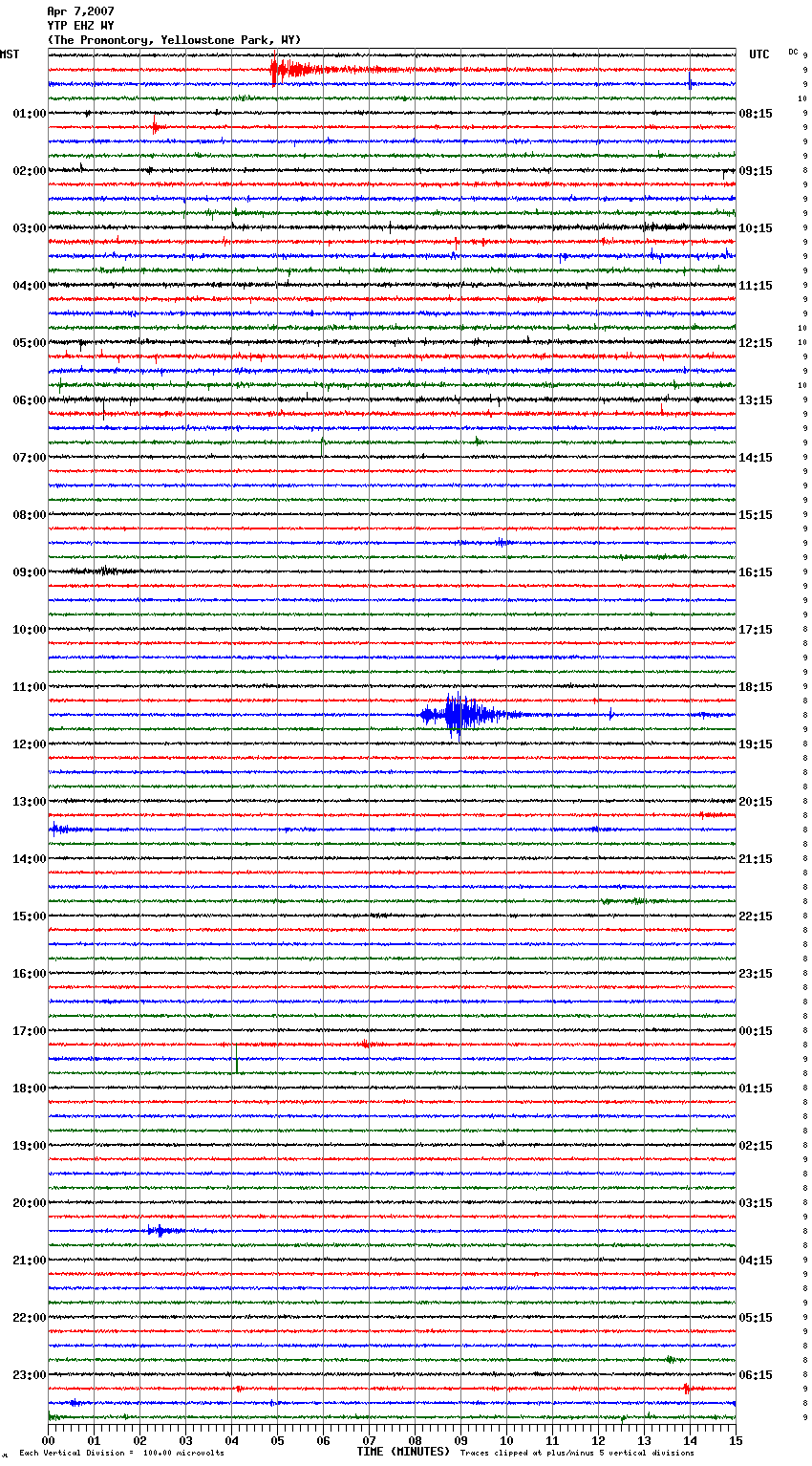Select the 10:00 MST time label

pyautogui.click(x=30, y=630)
